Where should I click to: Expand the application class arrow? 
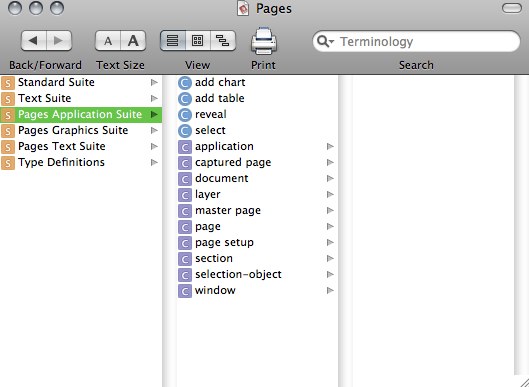(330, 146)
